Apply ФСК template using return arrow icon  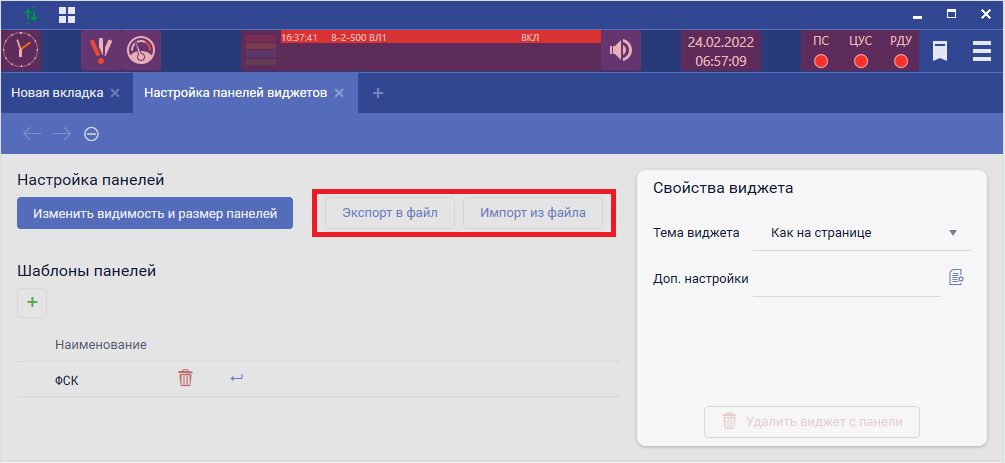pos(237,378)
